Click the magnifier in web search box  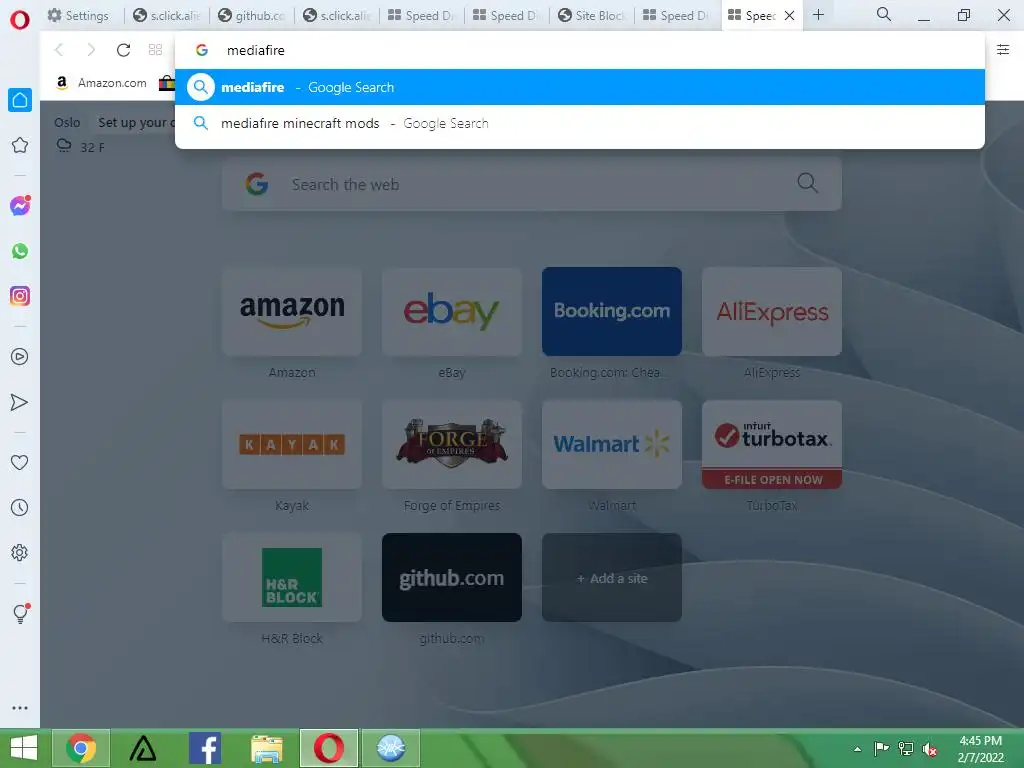(807, 183)
